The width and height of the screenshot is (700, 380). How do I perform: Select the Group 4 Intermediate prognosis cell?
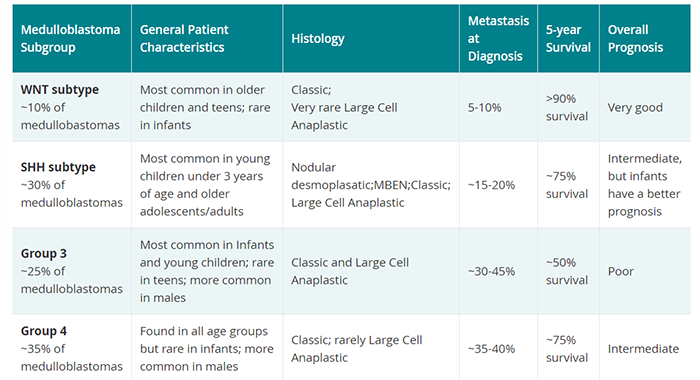pos(645,348)
